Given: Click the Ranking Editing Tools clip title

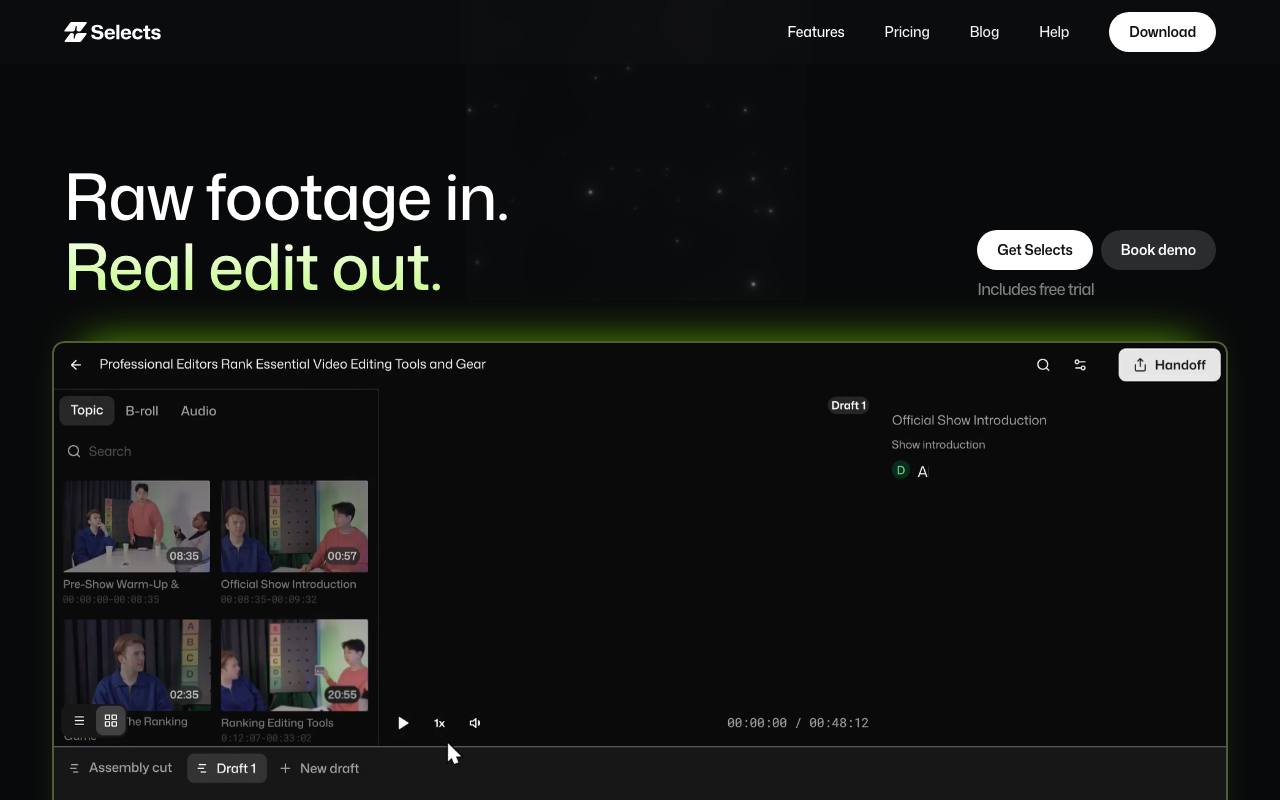Looking at the screenshot, I should click(277, 723).
